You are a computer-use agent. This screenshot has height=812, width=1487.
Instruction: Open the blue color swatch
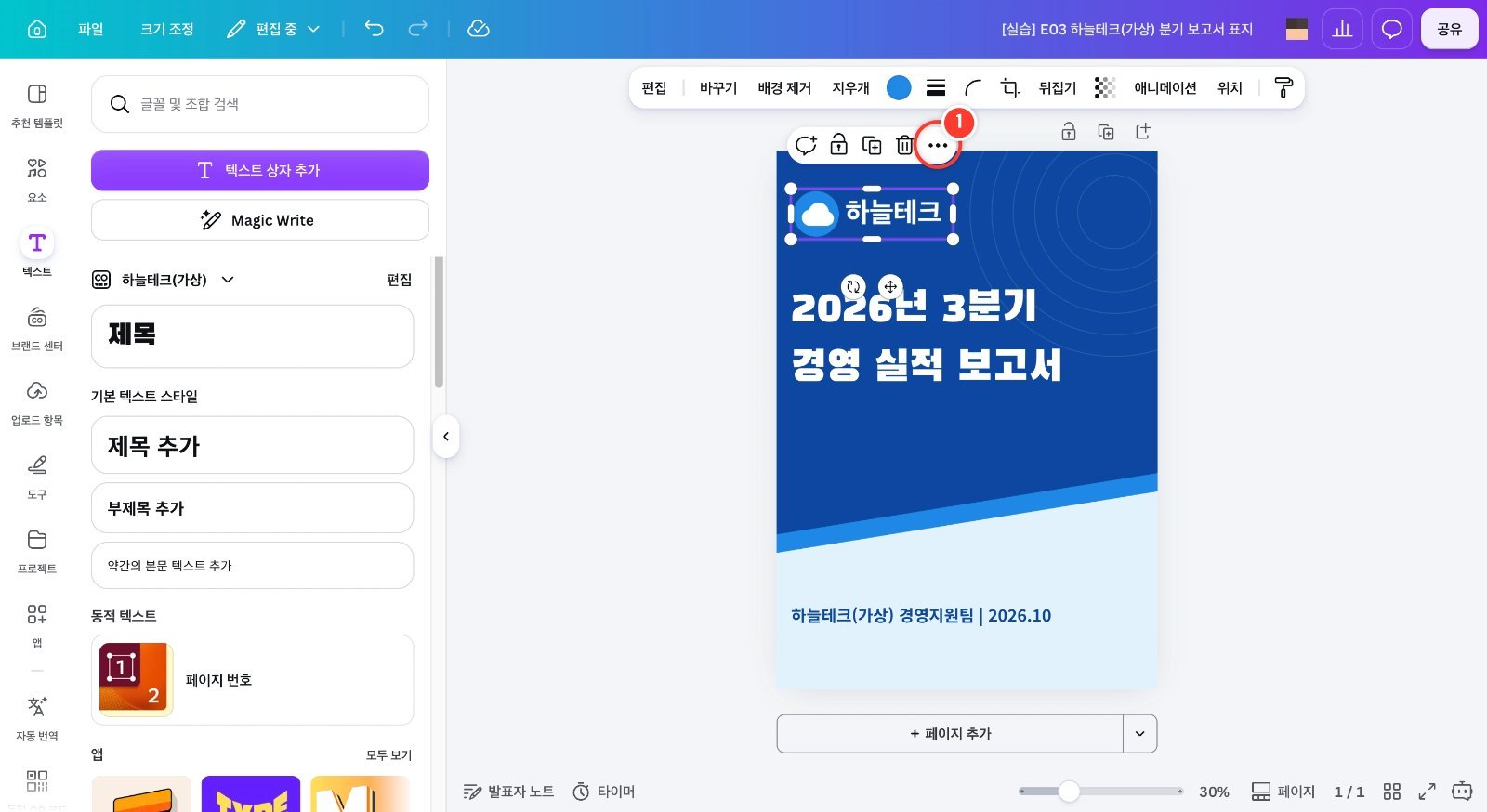pos(899,87)
